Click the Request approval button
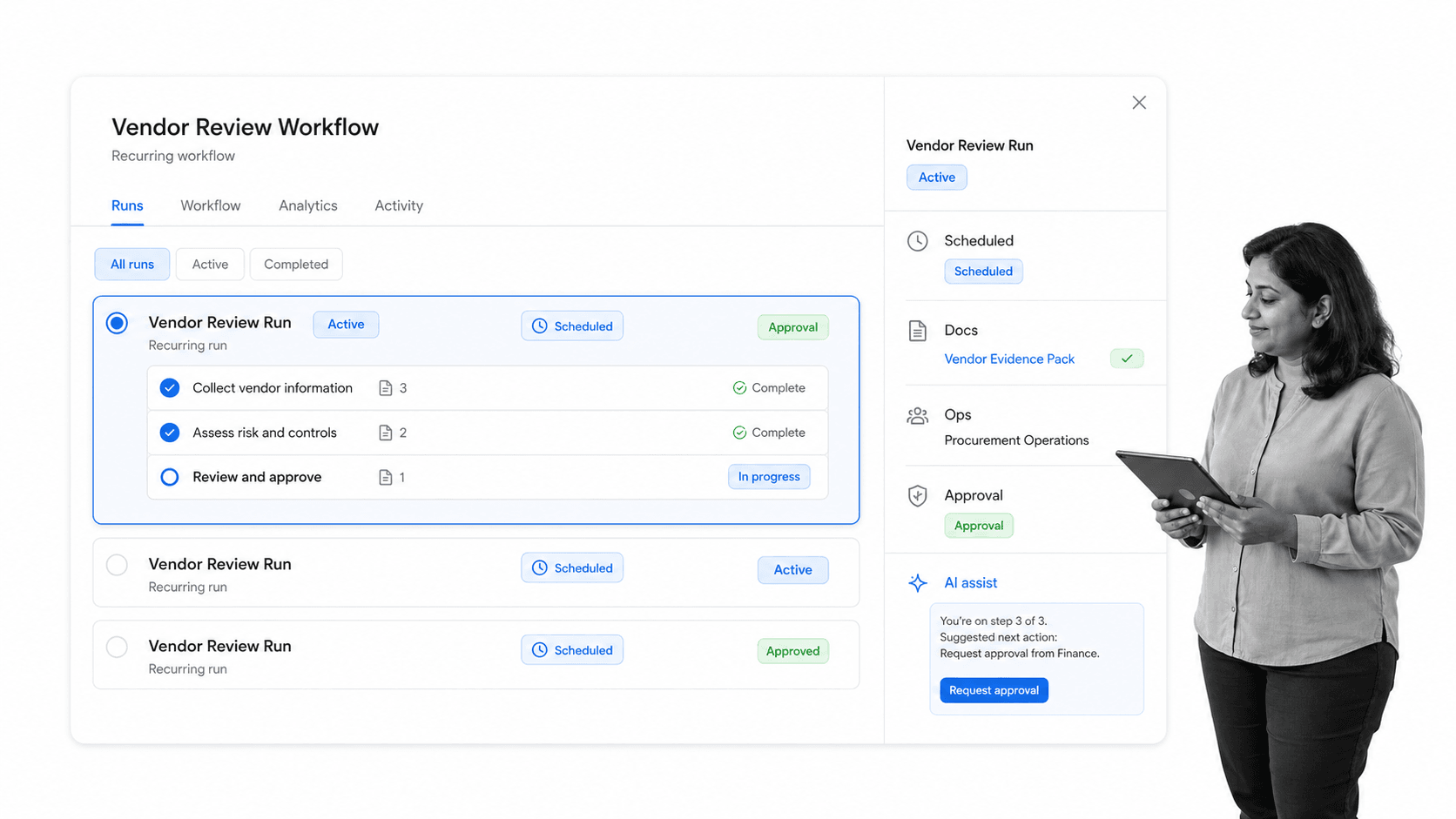The width and height of the screenshot is (1456, 819). tap(994, 690)
